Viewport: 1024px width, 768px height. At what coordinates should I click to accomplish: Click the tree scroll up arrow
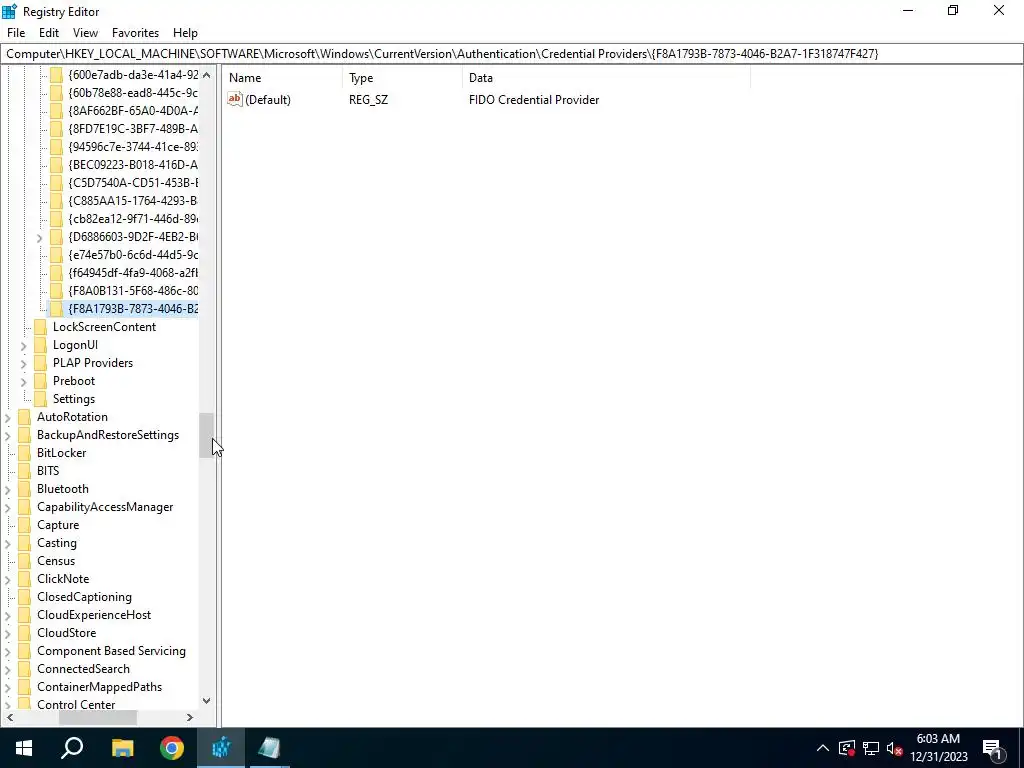pos(206,75)
